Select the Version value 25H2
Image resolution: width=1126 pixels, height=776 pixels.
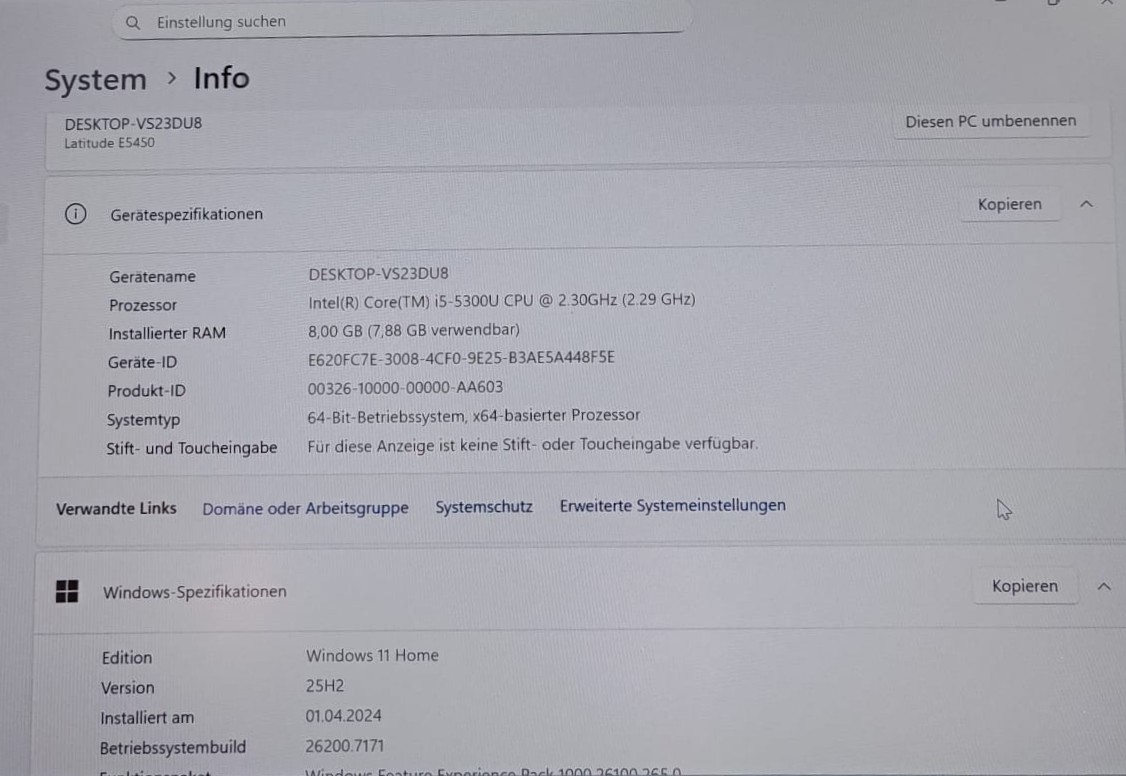point(325,686)
